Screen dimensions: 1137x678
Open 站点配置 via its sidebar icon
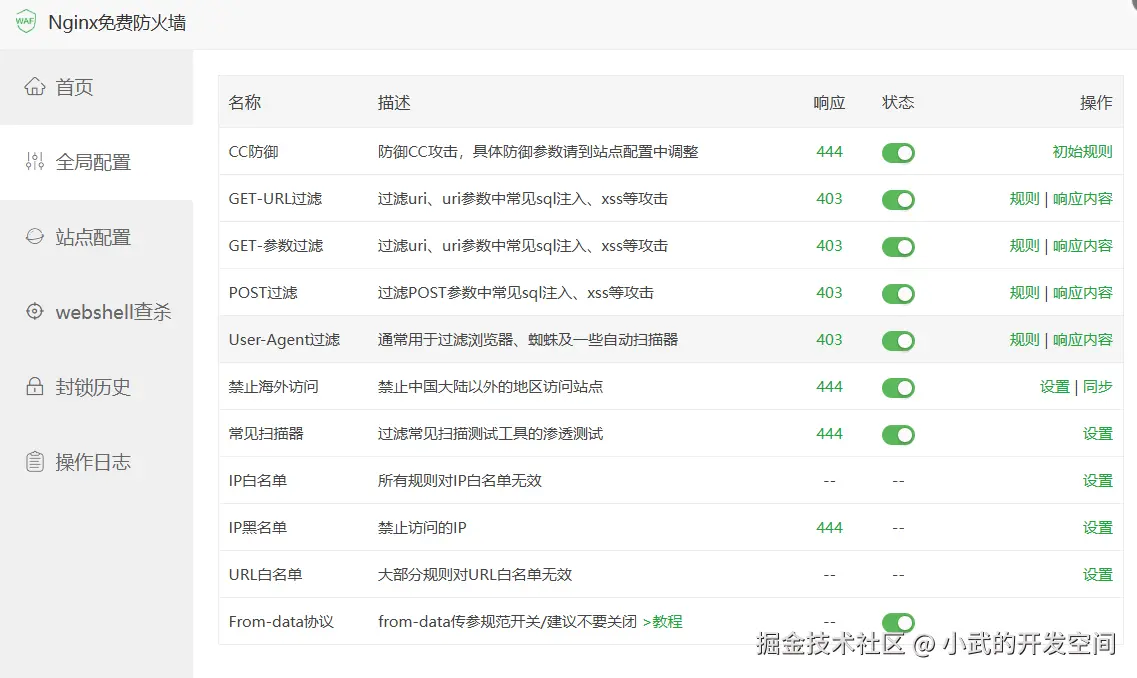click(x=33, y=237)
